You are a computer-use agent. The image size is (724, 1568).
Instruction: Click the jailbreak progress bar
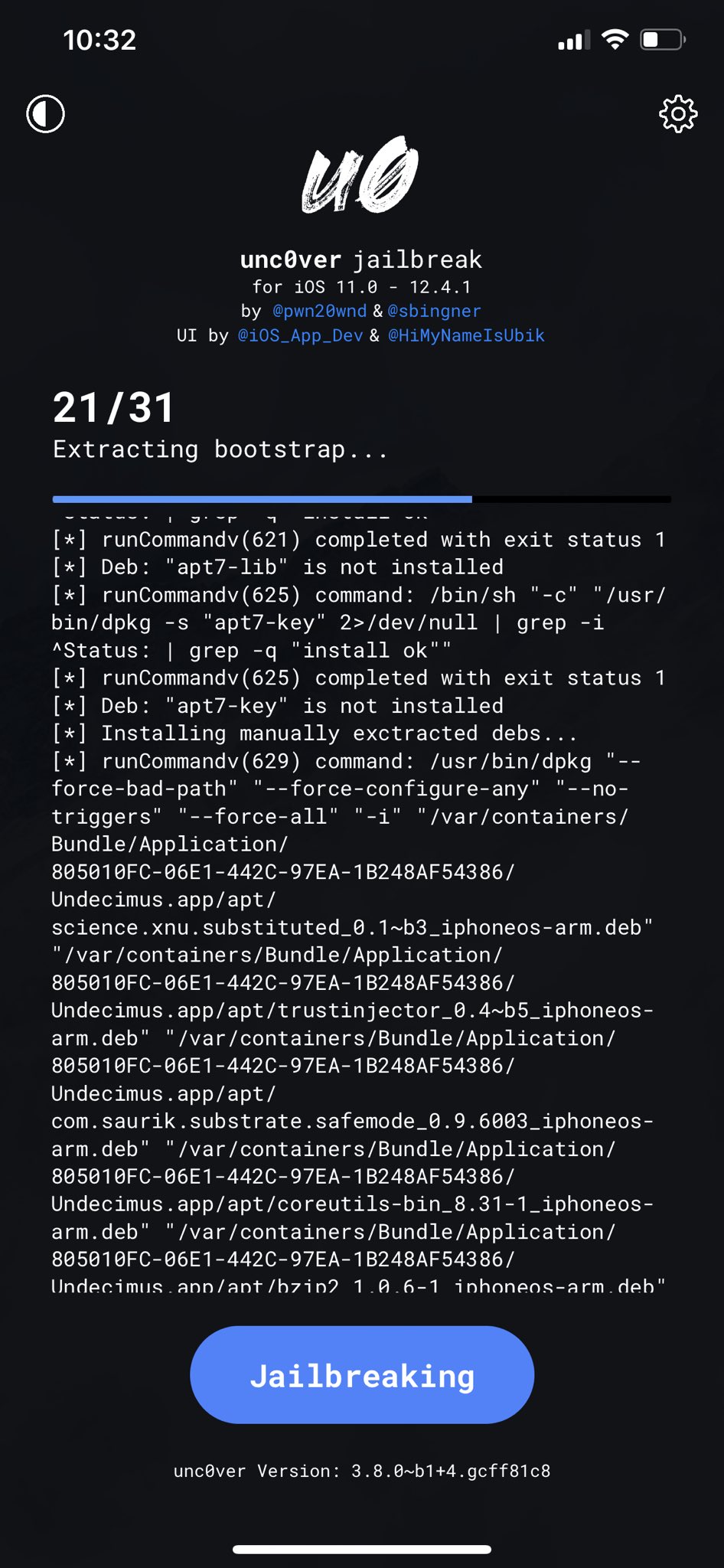(x=362, y=499)
